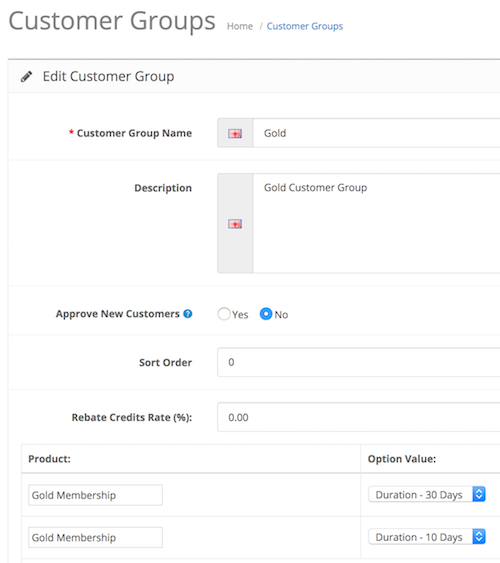Click stepper arrows on Duration - 10 Days
This screenshot has width=500, height=563.
pyautogui.click(x=479, y=536)
